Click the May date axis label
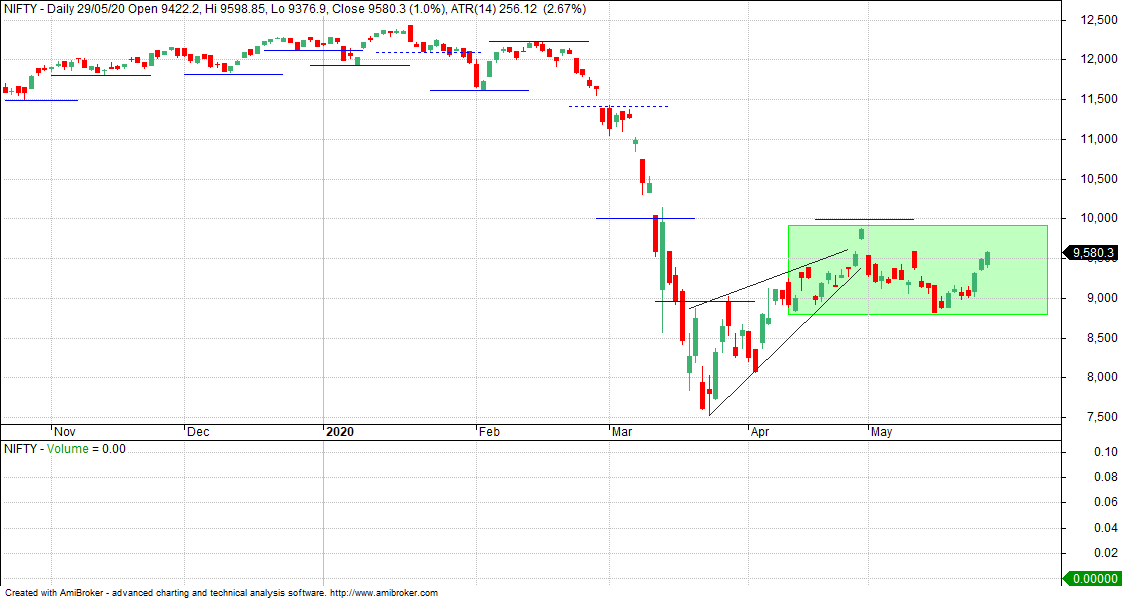 (x=882, y=432)
